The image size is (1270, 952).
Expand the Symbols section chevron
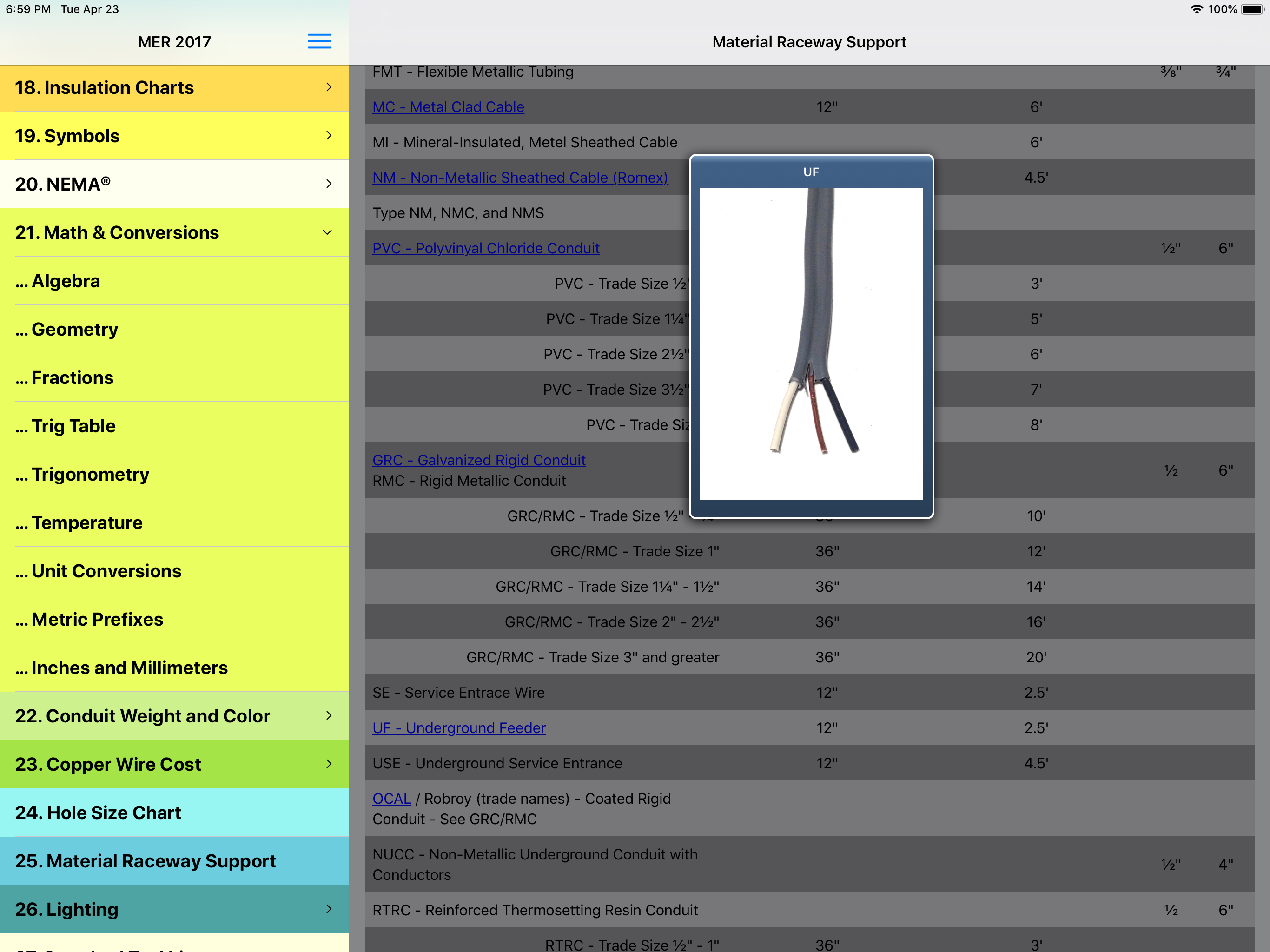coord(328,136)
